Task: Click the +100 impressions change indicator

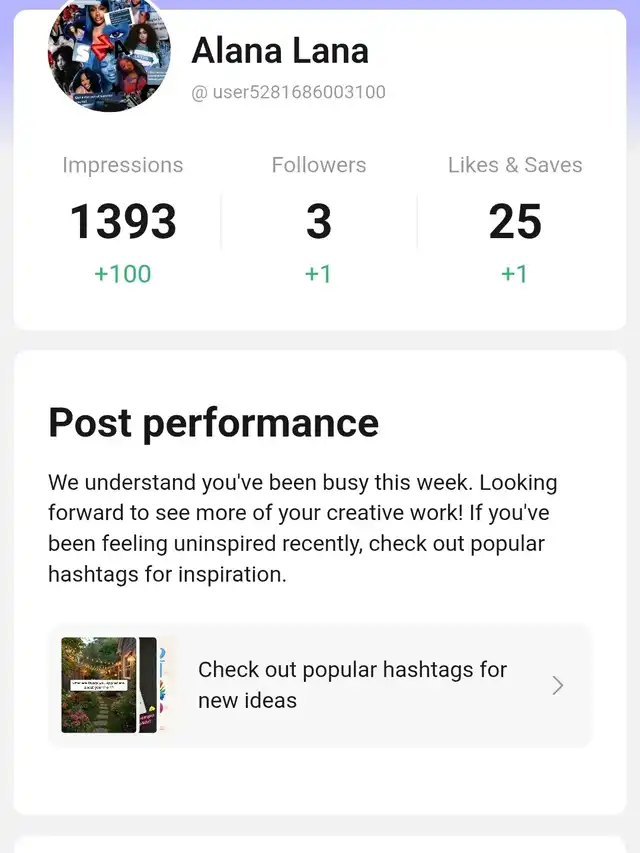Action: pyautogui.click(x=123, y=274)
